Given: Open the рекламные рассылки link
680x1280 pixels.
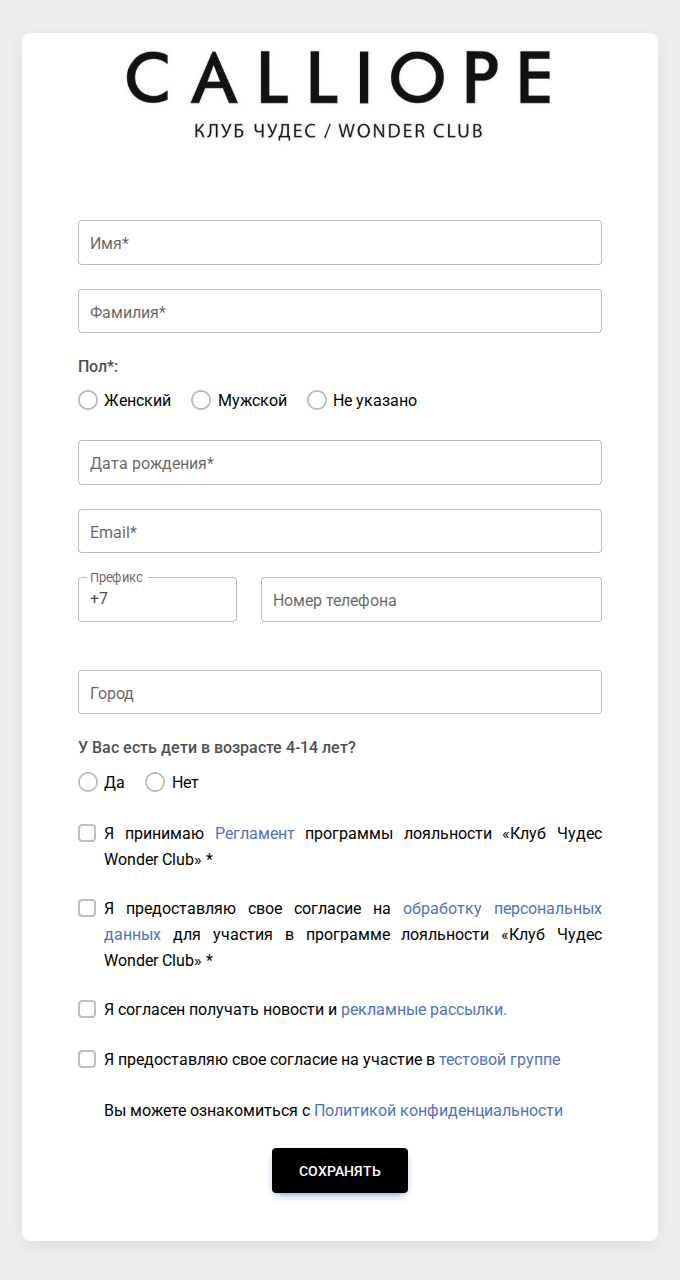Looking at the screenshot, I should click(x=424, y=1009).
